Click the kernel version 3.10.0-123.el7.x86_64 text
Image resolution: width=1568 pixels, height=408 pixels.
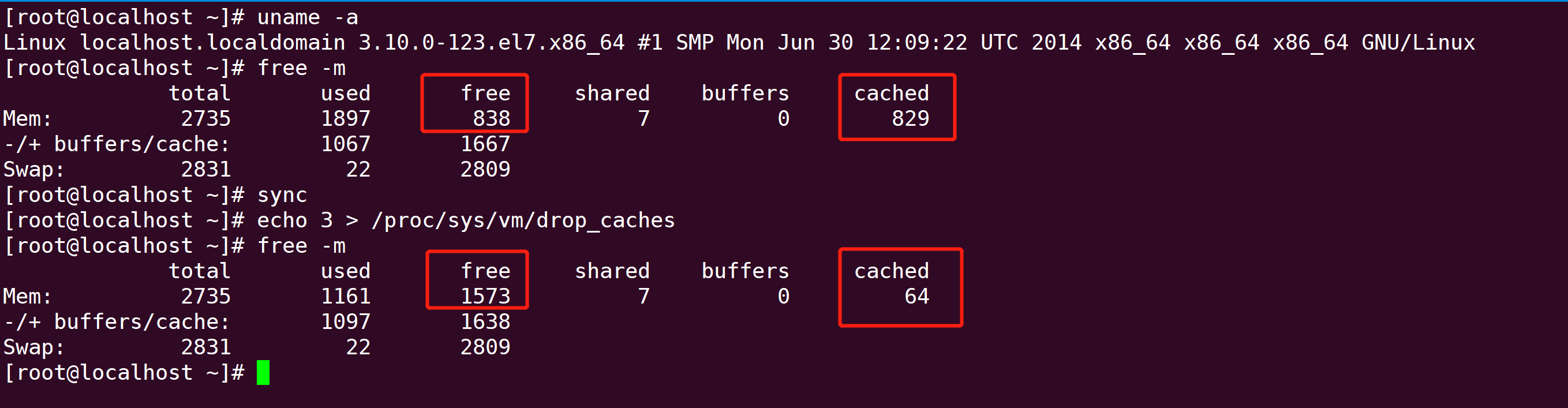click(x=491, y=43)
